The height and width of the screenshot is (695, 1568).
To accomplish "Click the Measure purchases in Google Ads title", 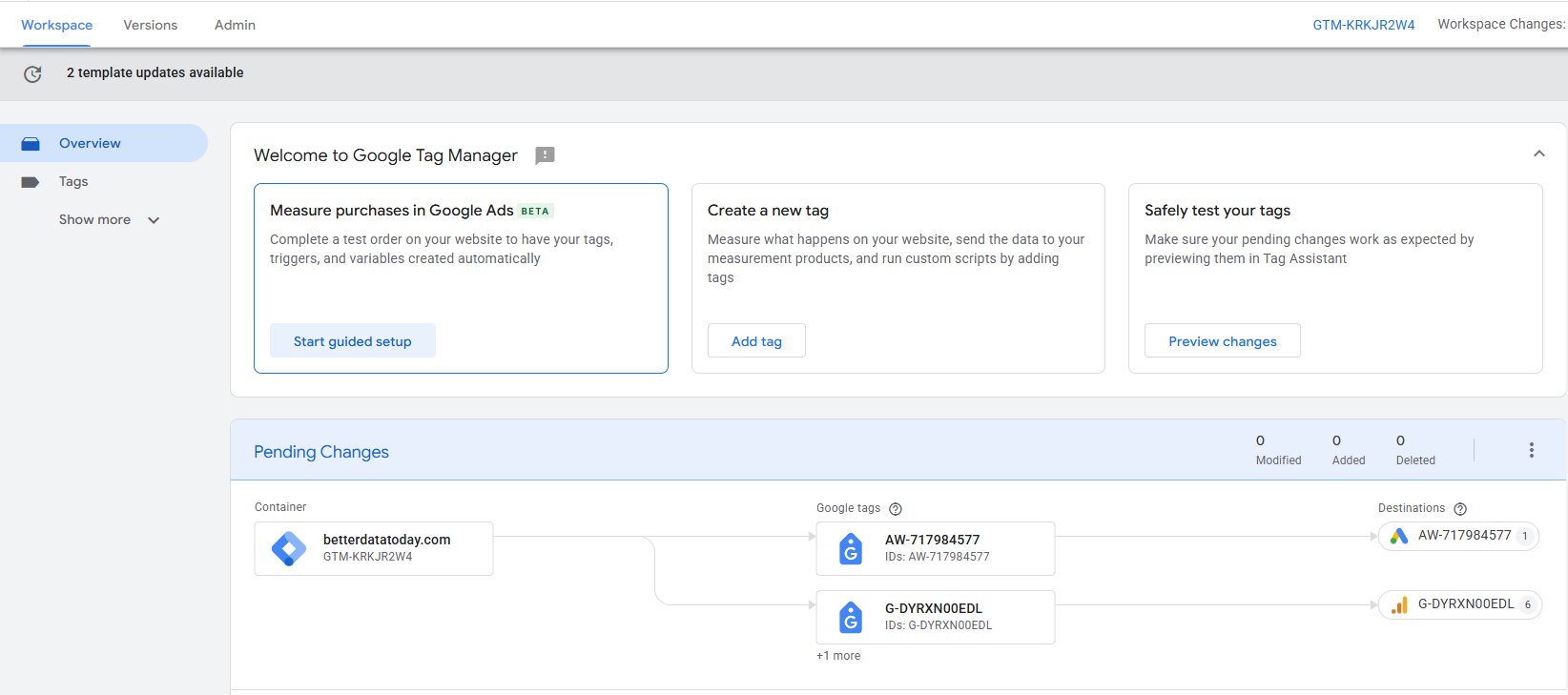I will pos(392,211).
